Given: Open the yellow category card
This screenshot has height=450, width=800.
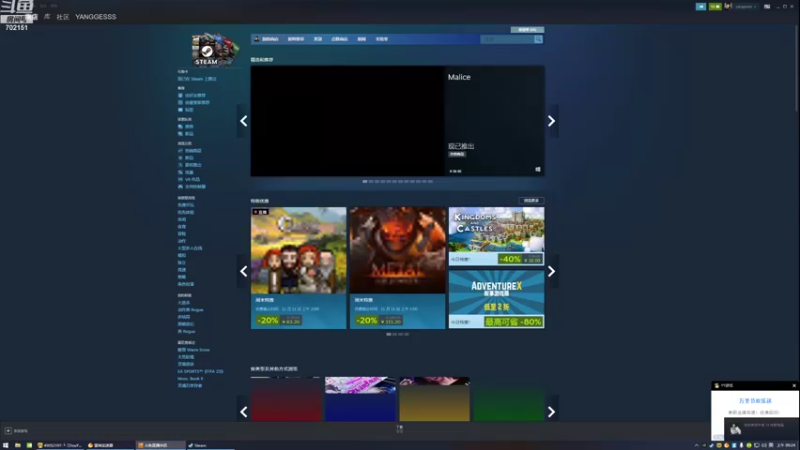Looking at the screenshot, I should click(x=435, y=399).
